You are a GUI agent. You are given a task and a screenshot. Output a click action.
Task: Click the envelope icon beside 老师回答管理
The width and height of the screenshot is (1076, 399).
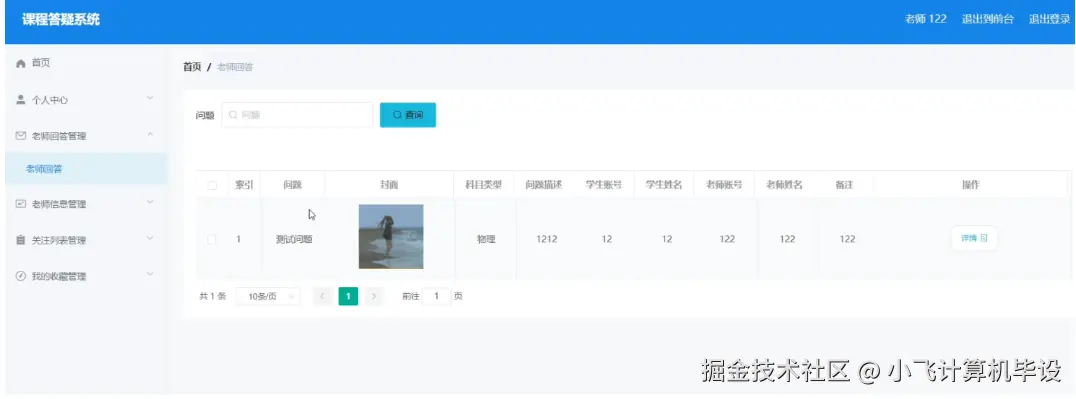pyautogui.click(x=21, y=136)
